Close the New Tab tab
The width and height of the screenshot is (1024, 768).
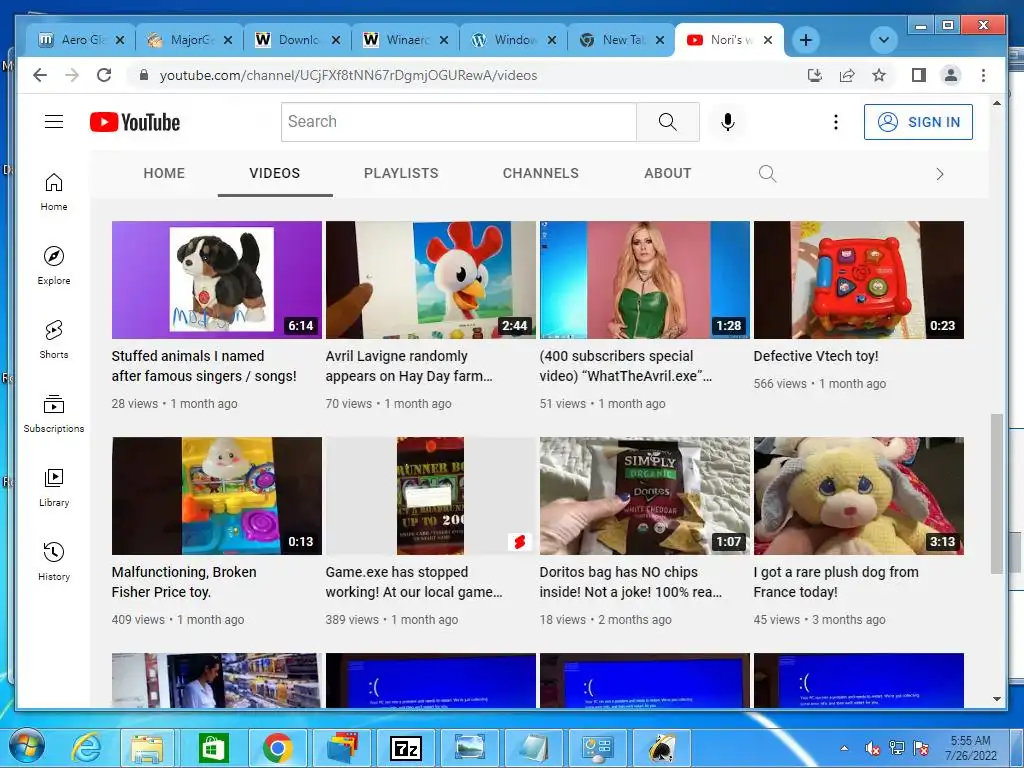click(x=660, y=40)
